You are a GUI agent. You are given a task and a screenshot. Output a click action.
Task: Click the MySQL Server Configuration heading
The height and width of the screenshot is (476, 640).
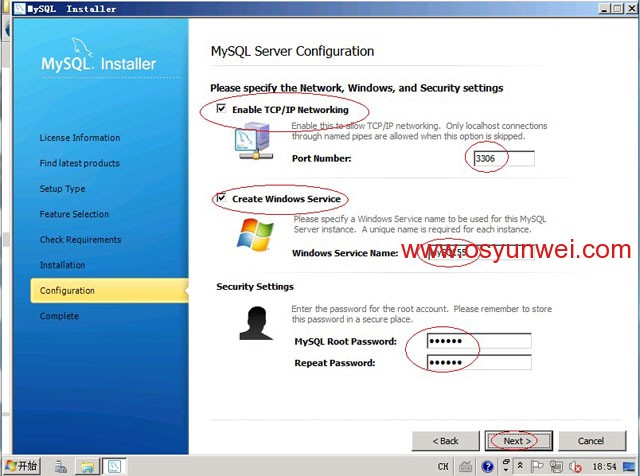point(292,51)
